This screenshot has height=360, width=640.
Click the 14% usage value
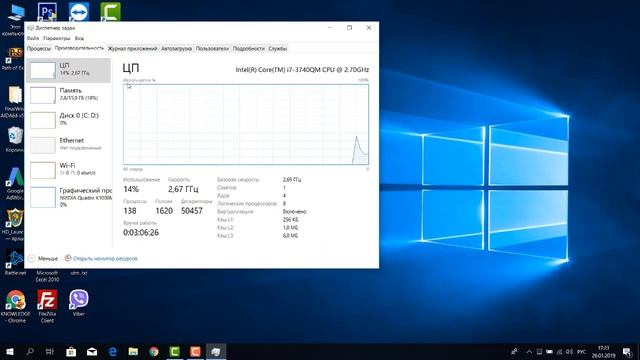(131, 189)
